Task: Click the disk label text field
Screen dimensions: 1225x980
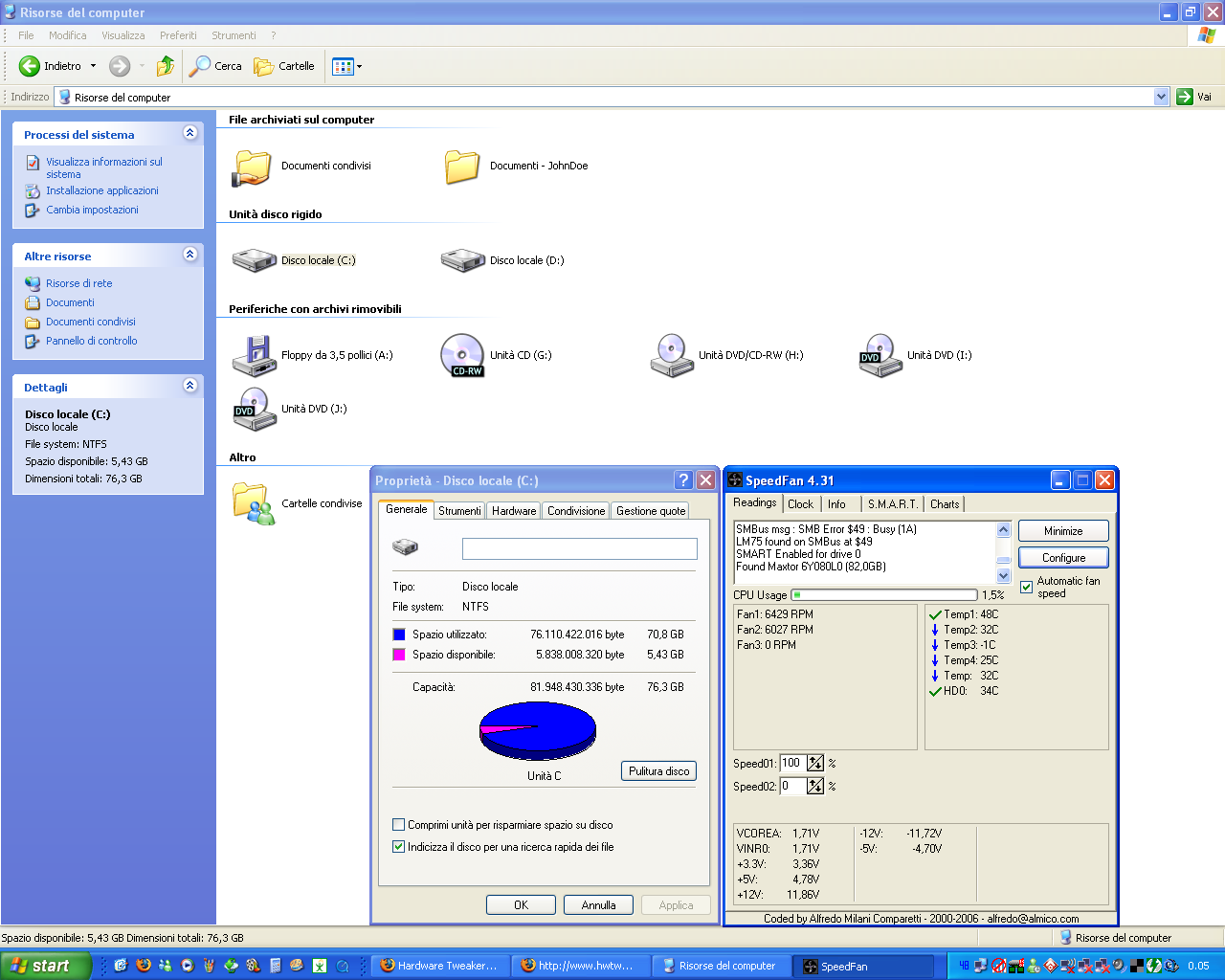Action: pyautogui.click(x=579, y=548)
